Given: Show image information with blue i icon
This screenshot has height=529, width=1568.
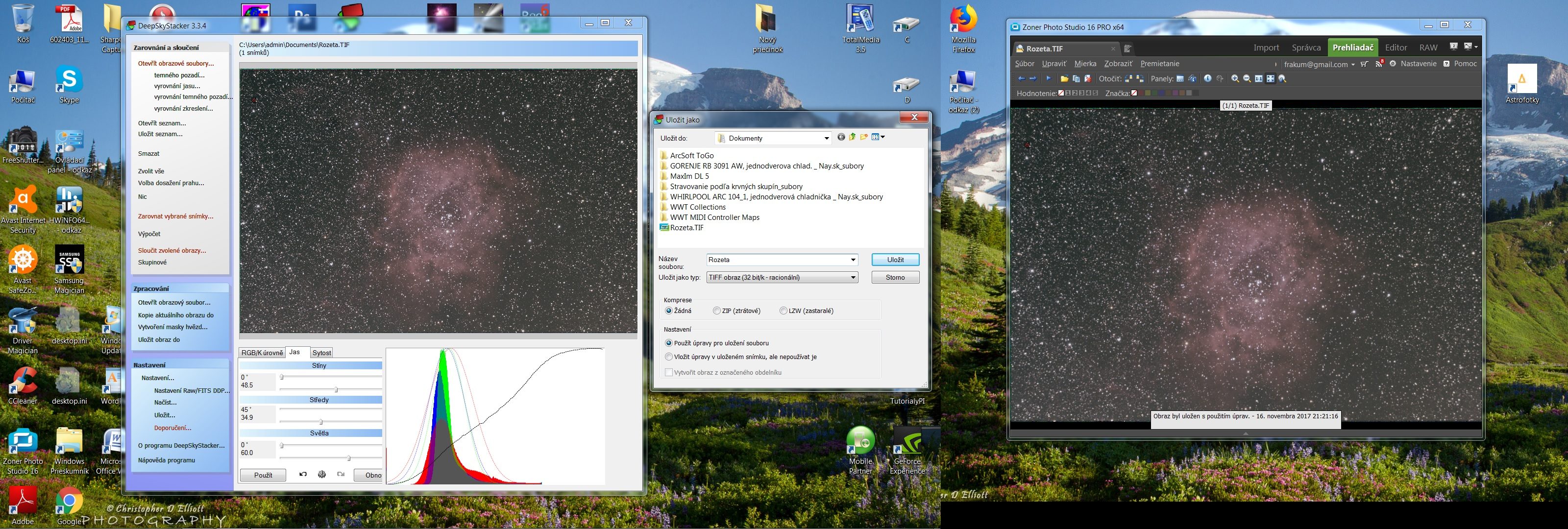Looking at the screenshot, I should tap(1208, 78).
